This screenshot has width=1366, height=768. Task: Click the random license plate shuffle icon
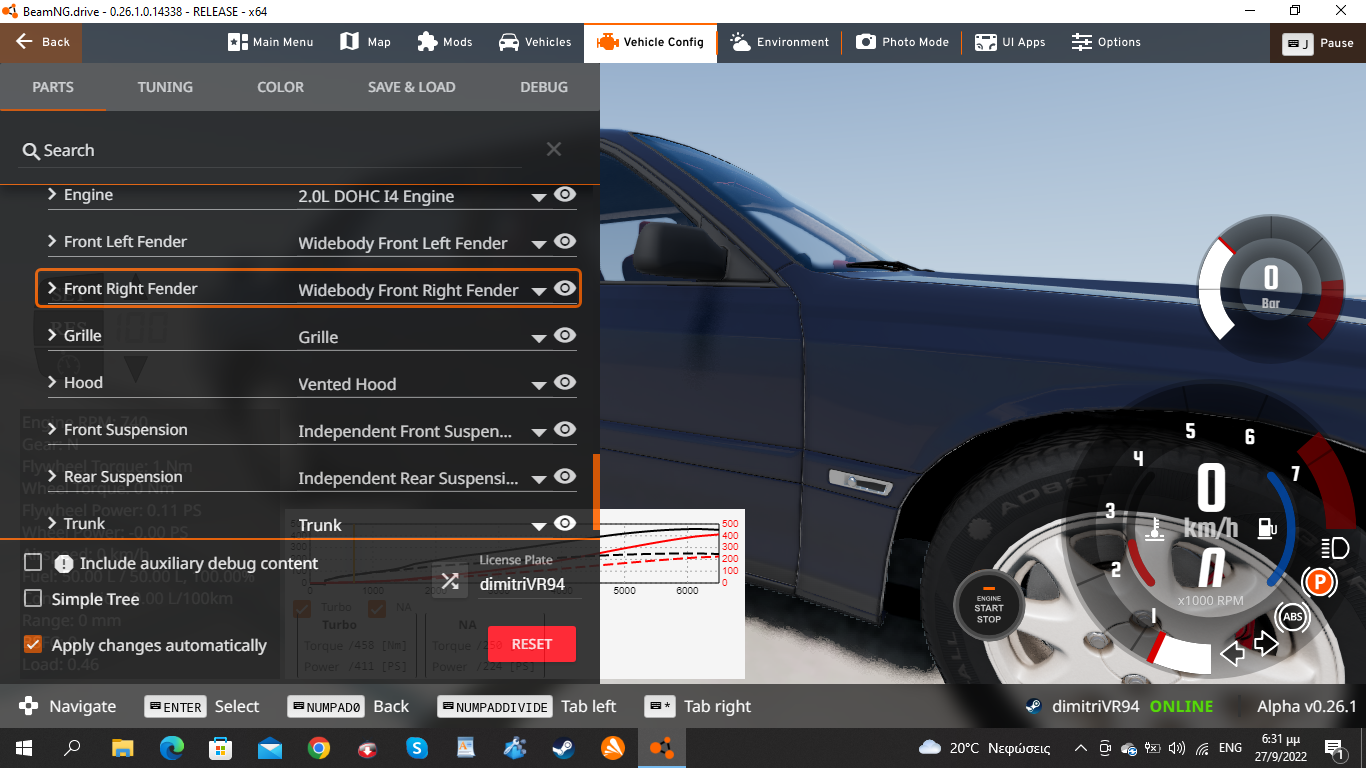point(450,581)
